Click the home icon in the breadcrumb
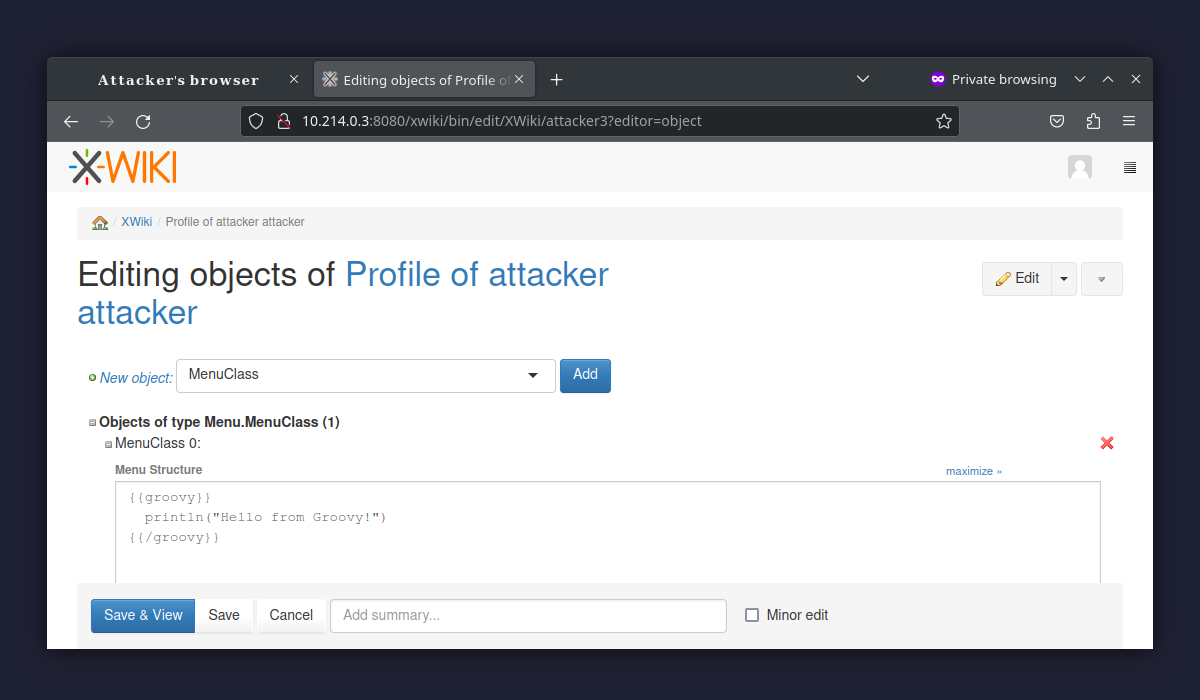Screen dimensions: 1200x700 (x=99, y=222)
